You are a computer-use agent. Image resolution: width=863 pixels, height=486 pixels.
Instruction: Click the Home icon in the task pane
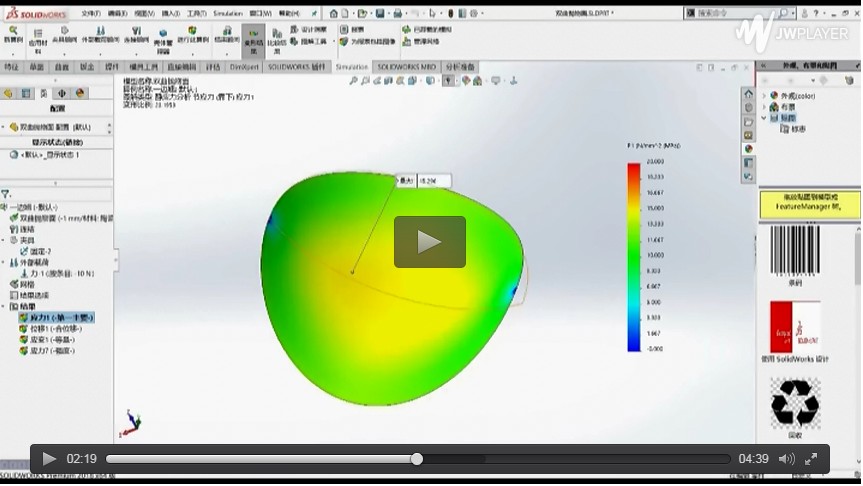[748, 93]
